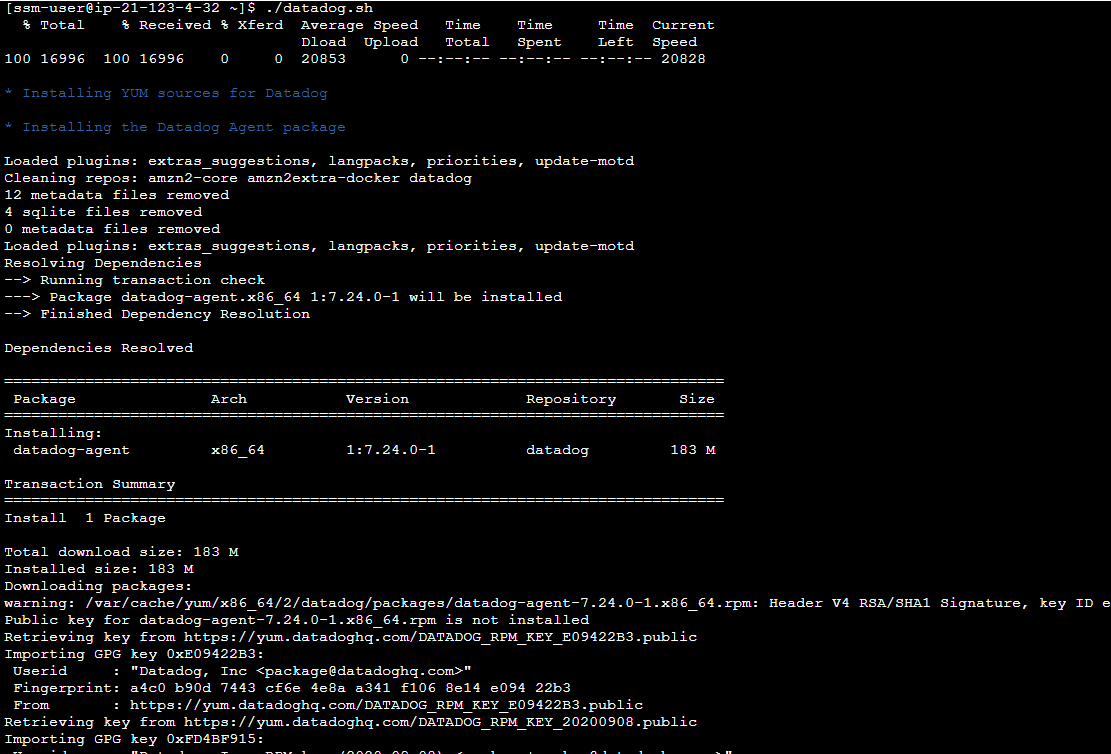Click the '1:7.24.0-1' version table cell
1111x754 pixels.
point(391,450)
